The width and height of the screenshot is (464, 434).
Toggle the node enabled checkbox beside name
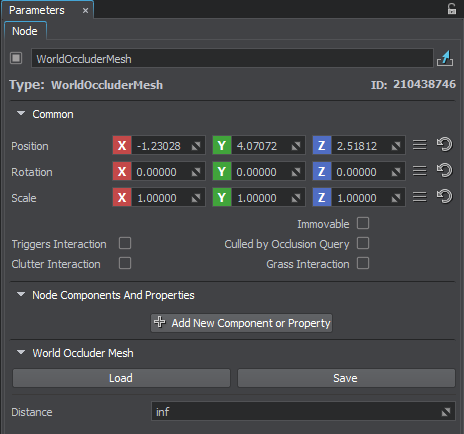[x=16, y=58]
